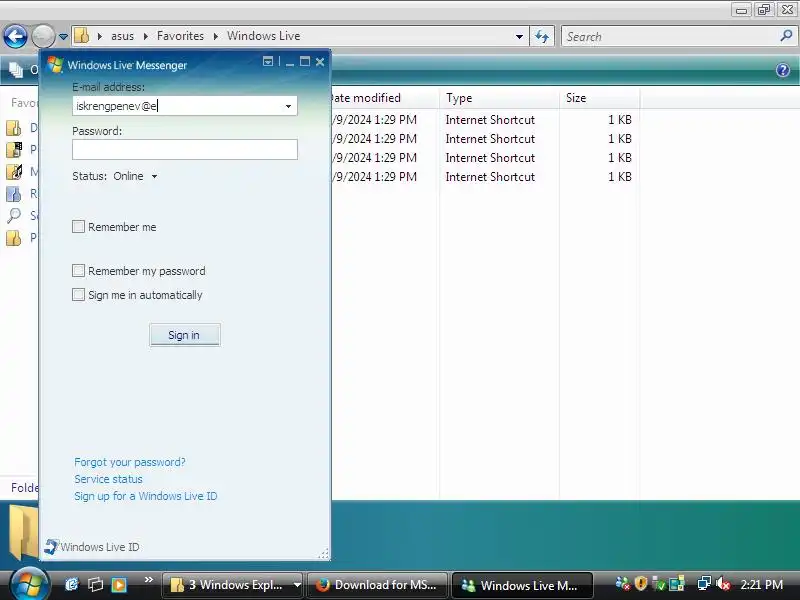800x600 pixels.
Task: Enable Remember me checkbox
Action: click(x=78, y=227)
